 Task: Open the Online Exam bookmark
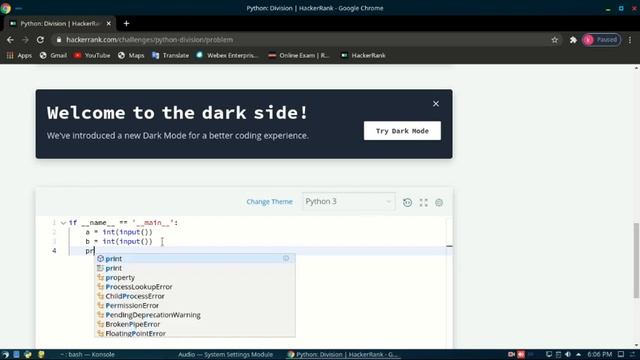298,55
